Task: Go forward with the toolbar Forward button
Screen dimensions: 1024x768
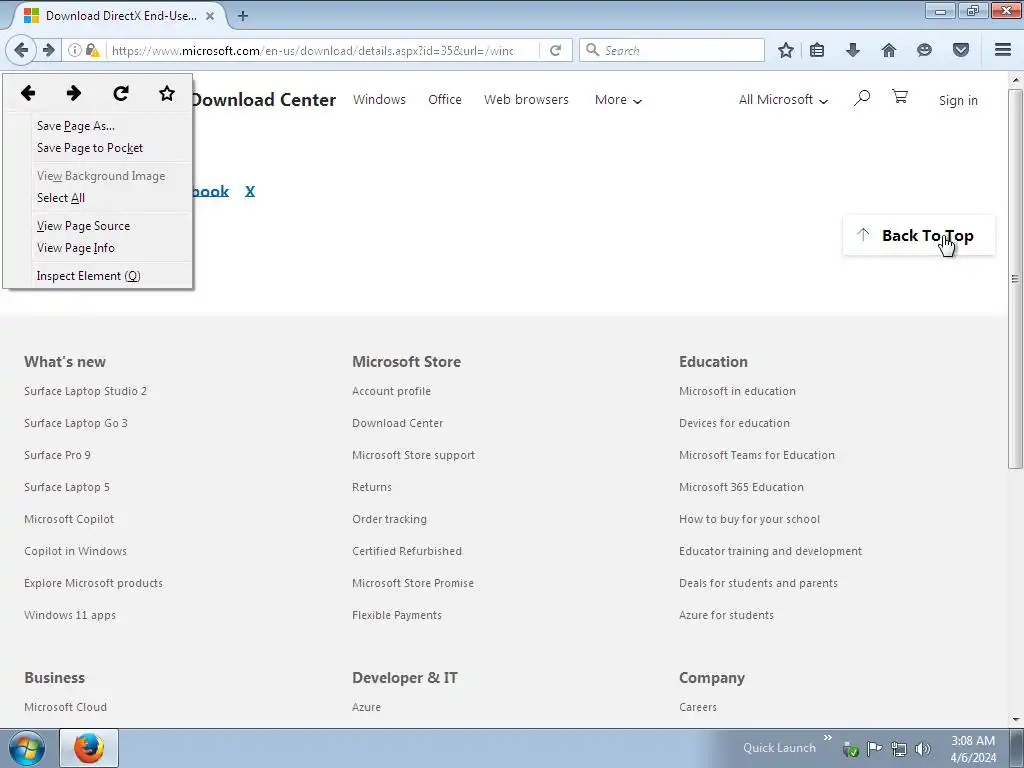Action: tap(48, 50)
